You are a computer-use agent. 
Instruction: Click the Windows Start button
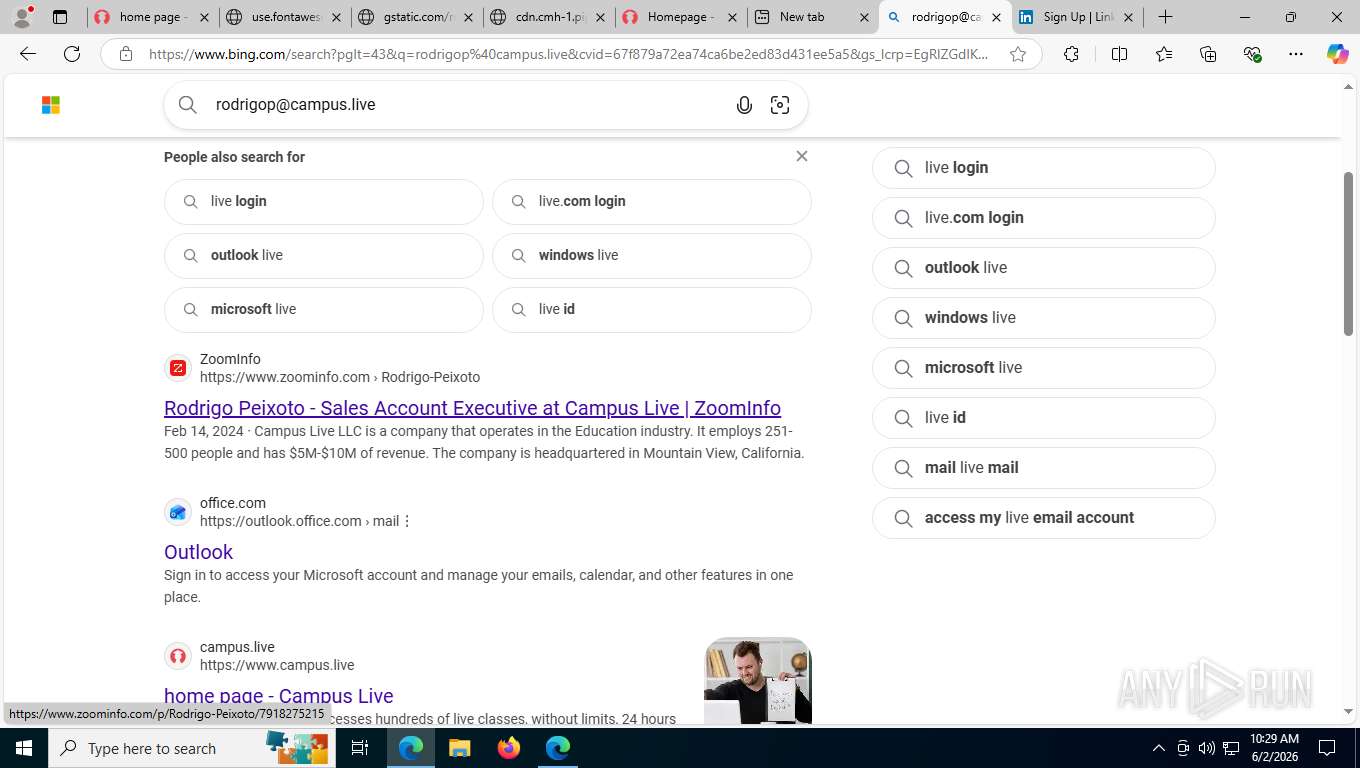(23, 748)
